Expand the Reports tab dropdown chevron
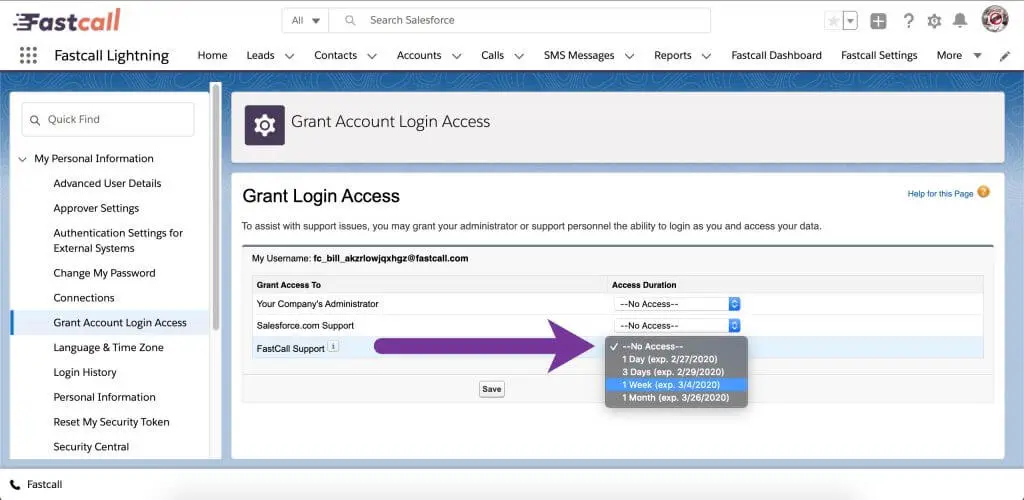1024x500 pixels. pyautogui.click(x=706, y=56)
